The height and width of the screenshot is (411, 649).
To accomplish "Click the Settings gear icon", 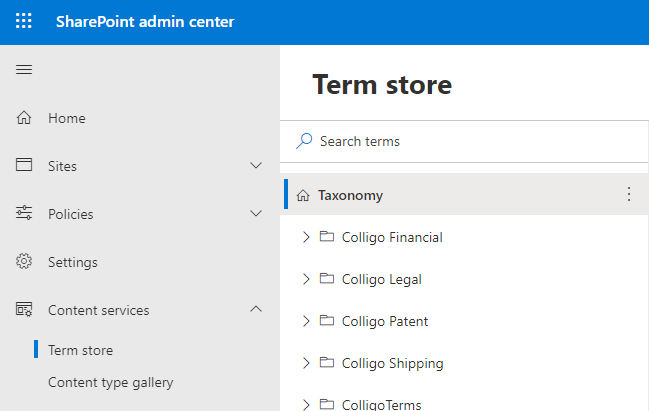I will click(x=24, y=261).
